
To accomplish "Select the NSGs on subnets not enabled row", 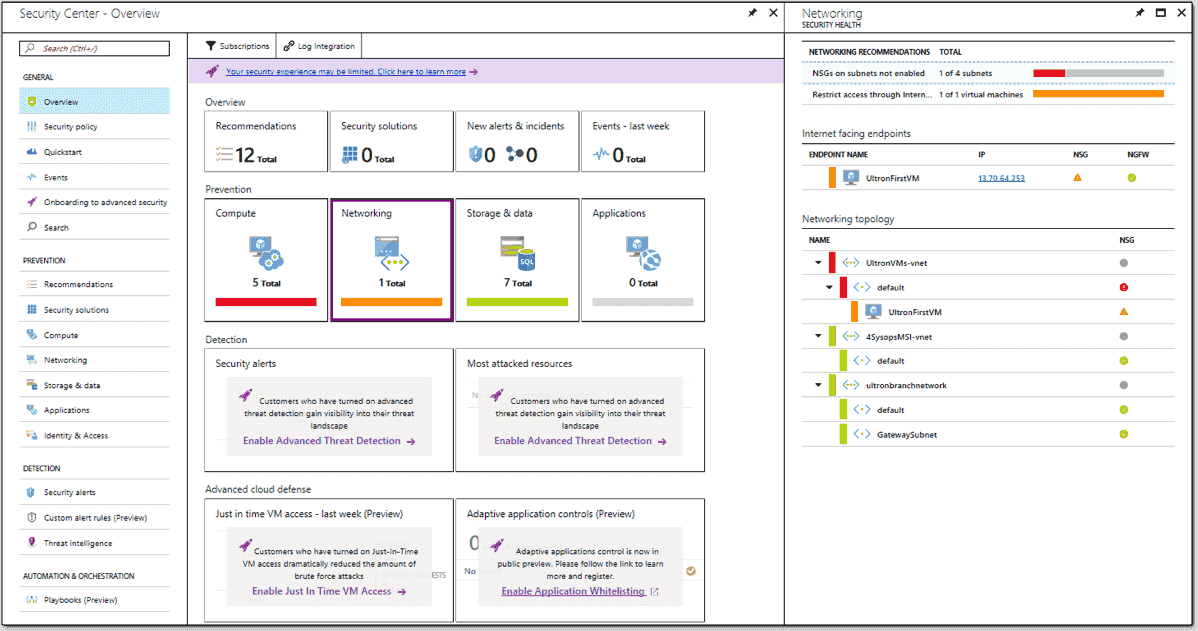I will click(x=988, y=73).
